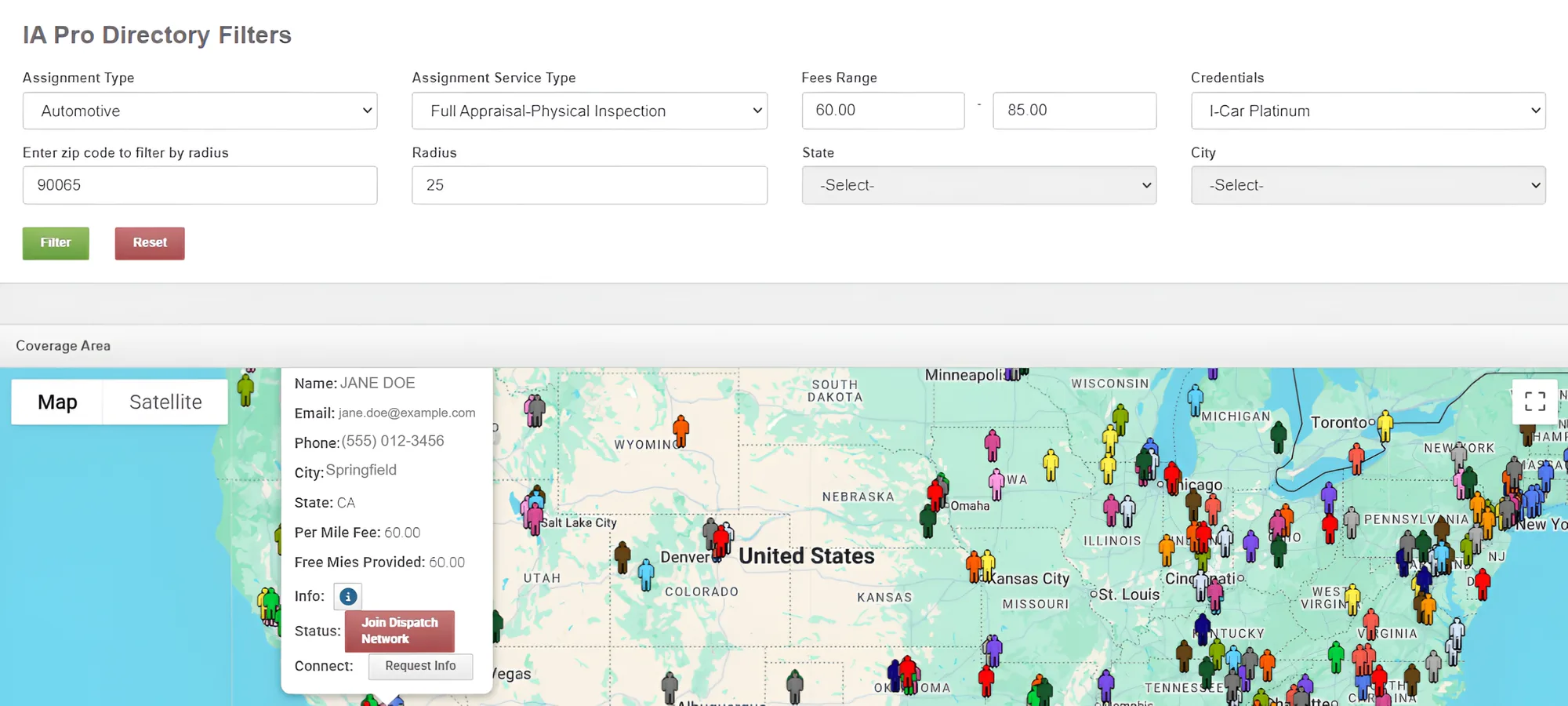The height and width of the screenshot is (706, 1568).
Task: Open the Credentials dropdown showing I-Car Platinum
Action: tap(1368, 111)
